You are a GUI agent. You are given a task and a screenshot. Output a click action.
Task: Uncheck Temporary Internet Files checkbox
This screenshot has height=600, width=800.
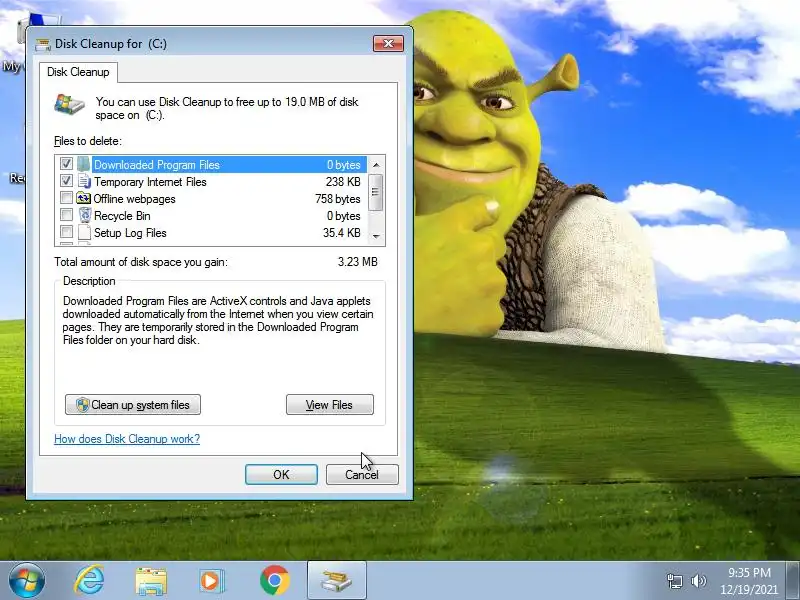(x=66, y=181)
